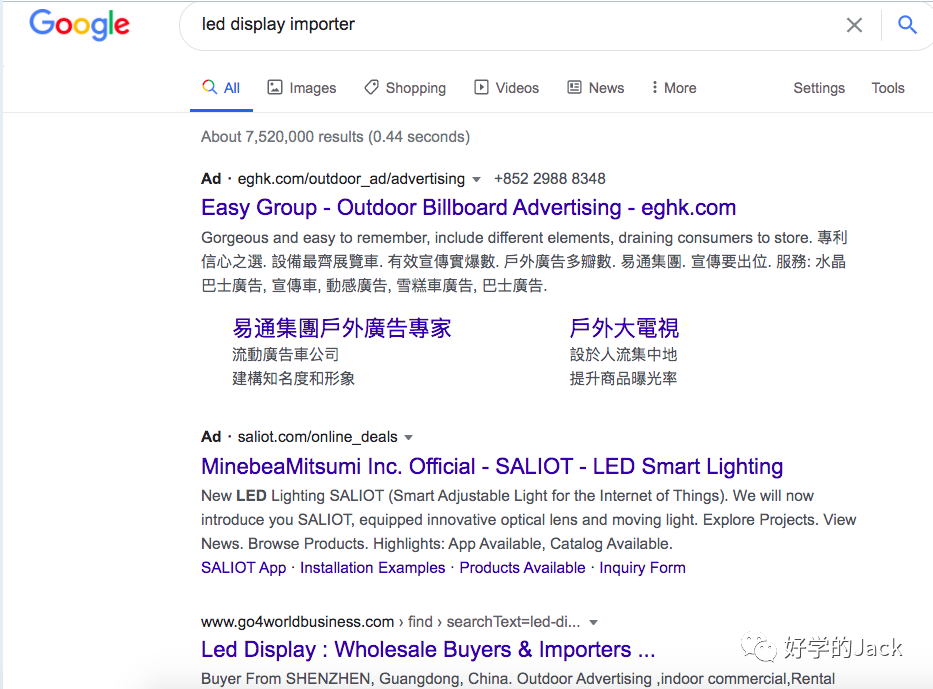Open the 戶外大電視 sitelink
933x689 pixels.
[624, 328]
